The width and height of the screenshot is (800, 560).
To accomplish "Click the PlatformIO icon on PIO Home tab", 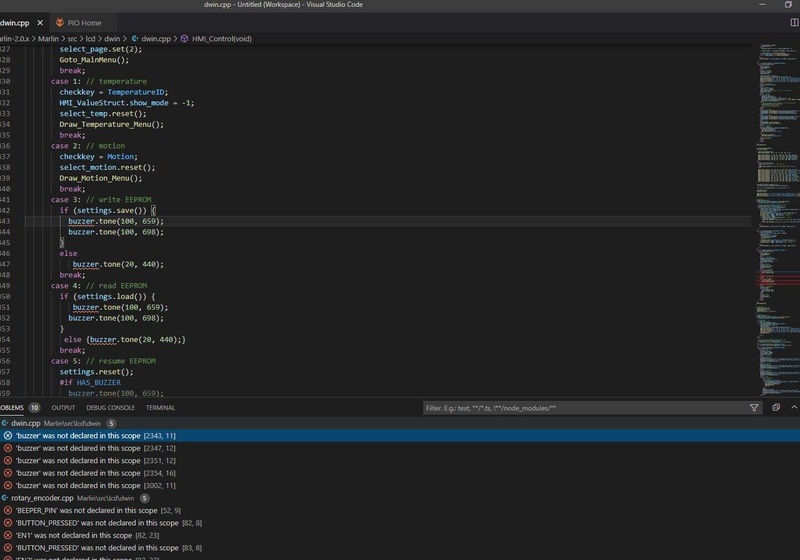I will point(61,22).
